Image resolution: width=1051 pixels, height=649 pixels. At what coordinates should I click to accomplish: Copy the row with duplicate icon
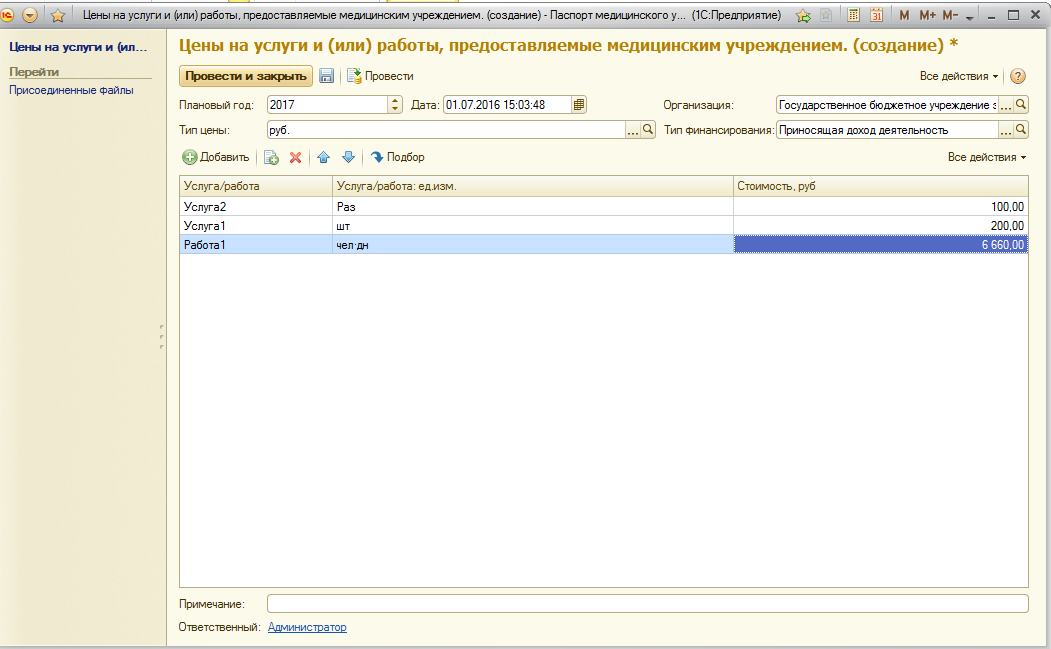(271, 157)
